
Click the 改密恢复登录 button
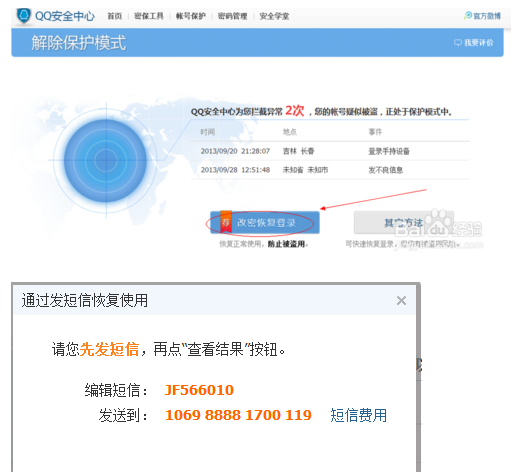(x=265, y=222)
